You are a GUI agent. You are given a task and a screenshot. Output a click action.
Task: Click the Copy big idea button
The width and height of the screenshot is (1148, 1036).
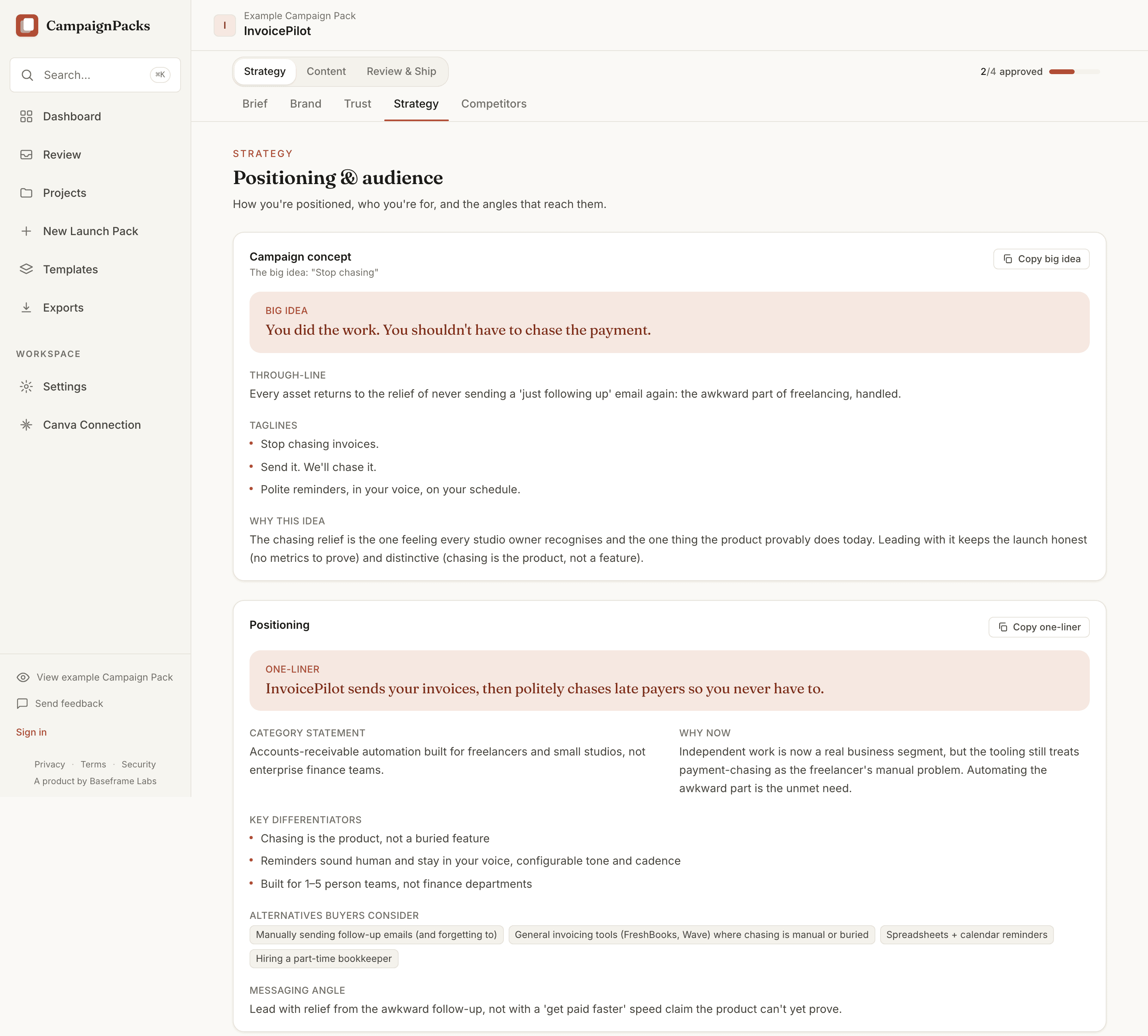1041,259
